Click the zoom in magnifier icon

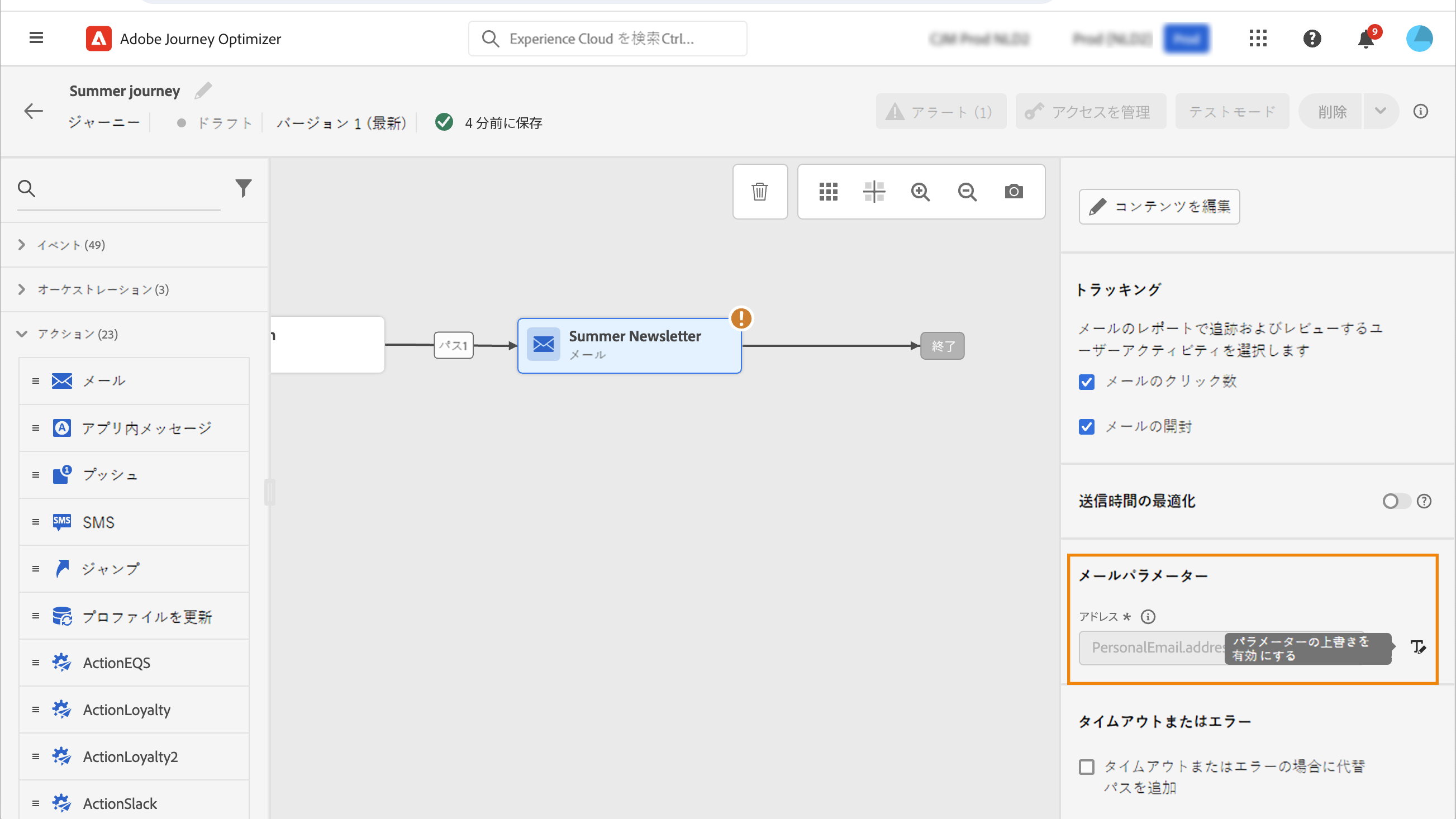point(920,192)
